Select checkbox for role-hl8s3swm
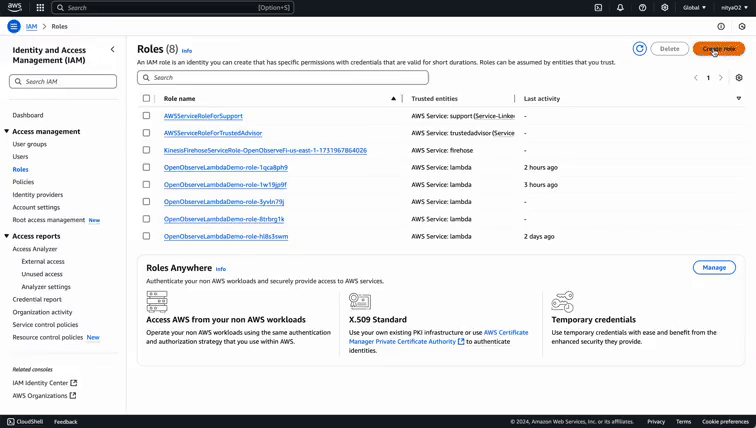This screenshot has height=428, width=756. (146, 236)
